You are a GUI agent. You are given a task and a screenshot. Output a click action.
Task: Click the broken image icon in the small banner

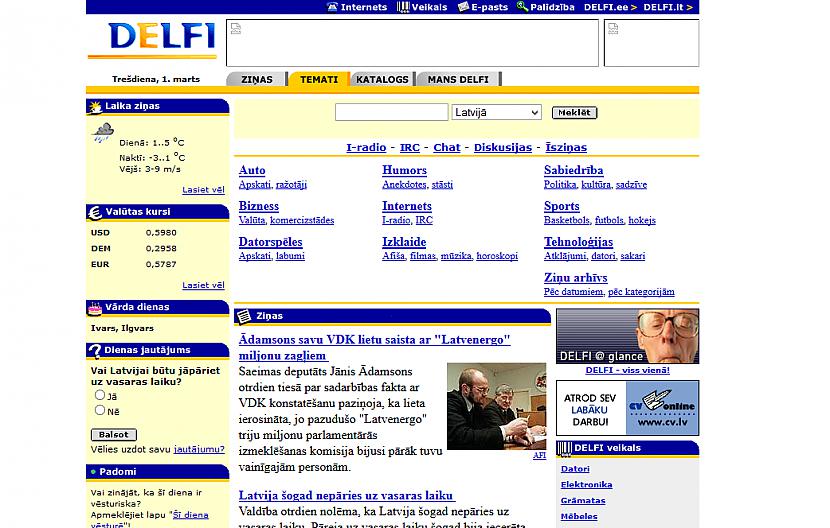(614, 29)
